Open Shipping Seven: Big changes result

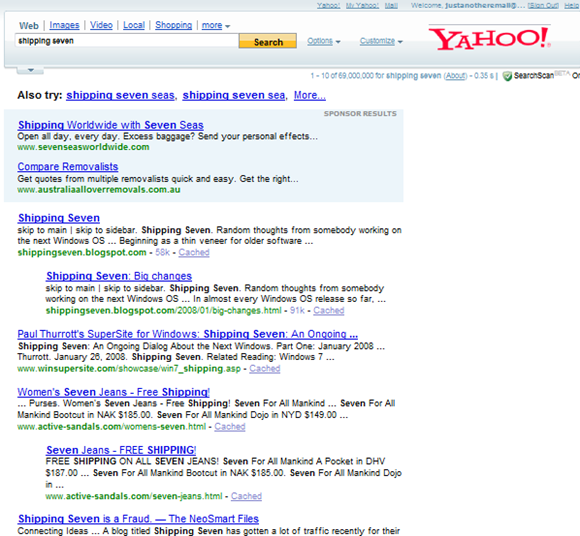119,276
